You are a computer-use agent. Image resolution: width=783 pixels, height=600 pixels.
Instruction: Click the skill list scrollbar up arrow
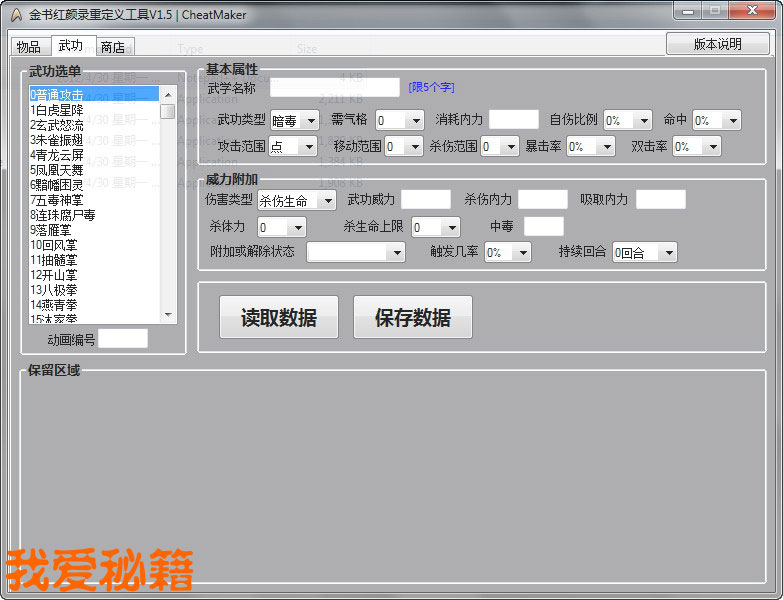[168, 95]
